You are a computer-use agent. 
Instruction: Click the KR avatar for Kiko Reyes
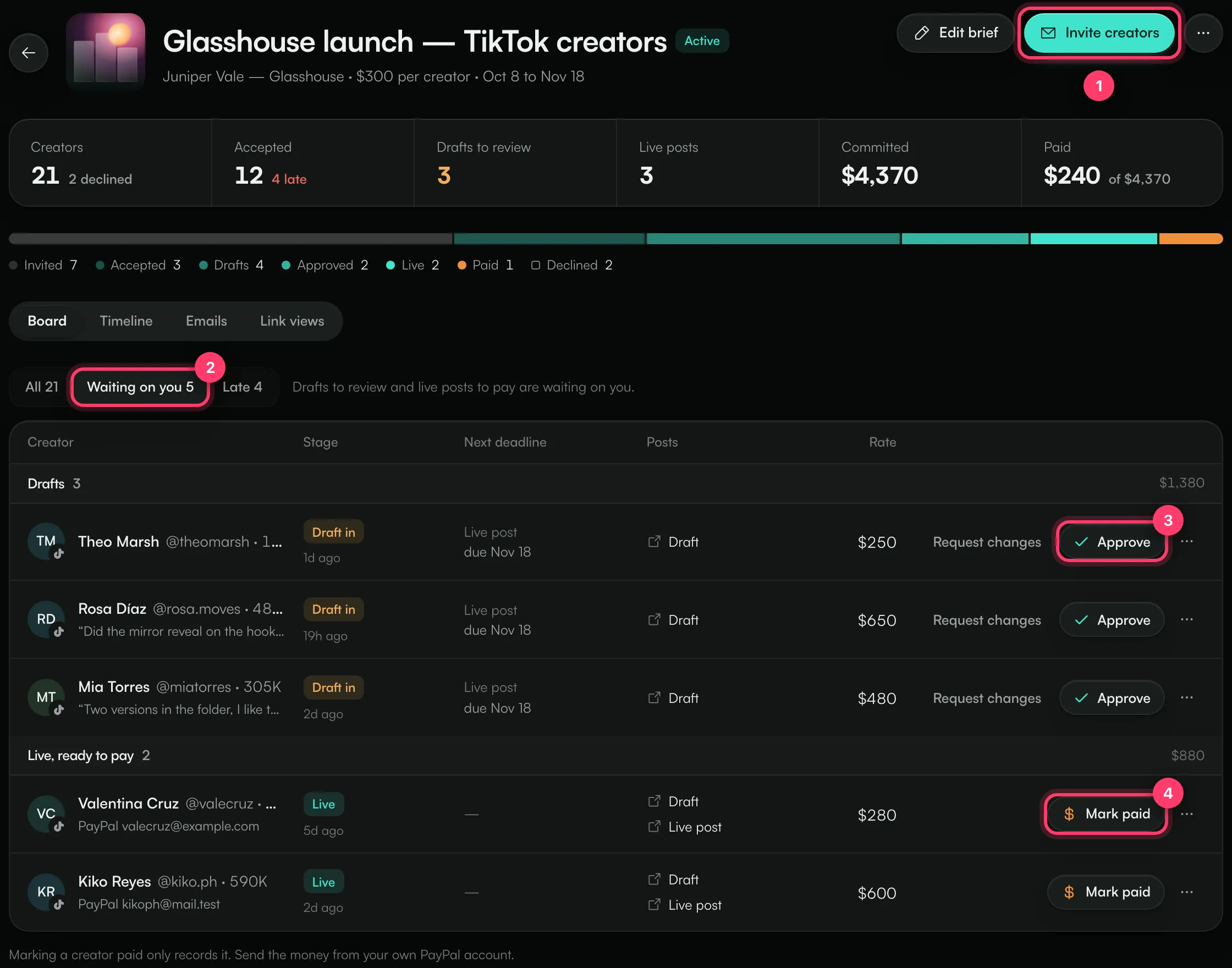(46, 892)
